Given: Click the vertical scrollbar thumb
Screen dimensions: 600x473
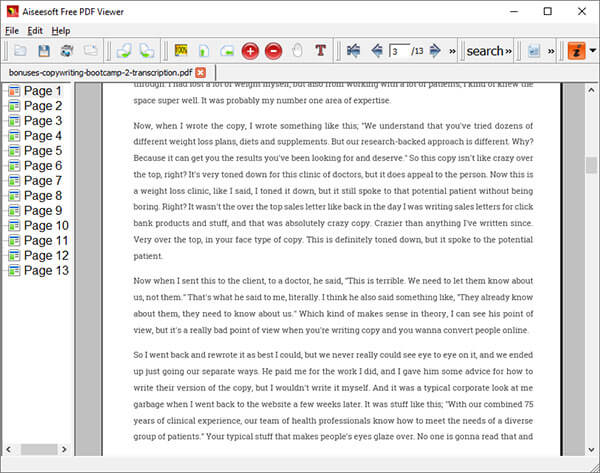Looking at the screenshot, I should [x=591, y=165].
